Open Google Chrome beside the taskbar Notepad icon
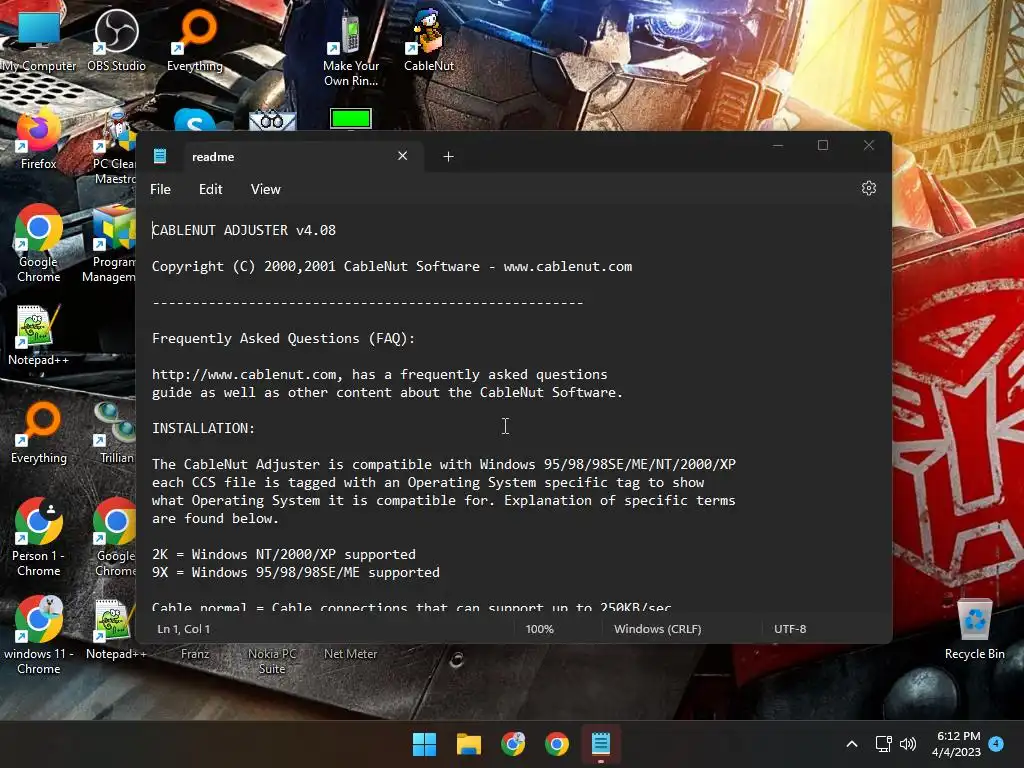This screenshot has height=768, width=1024. (x=556, y=744)
